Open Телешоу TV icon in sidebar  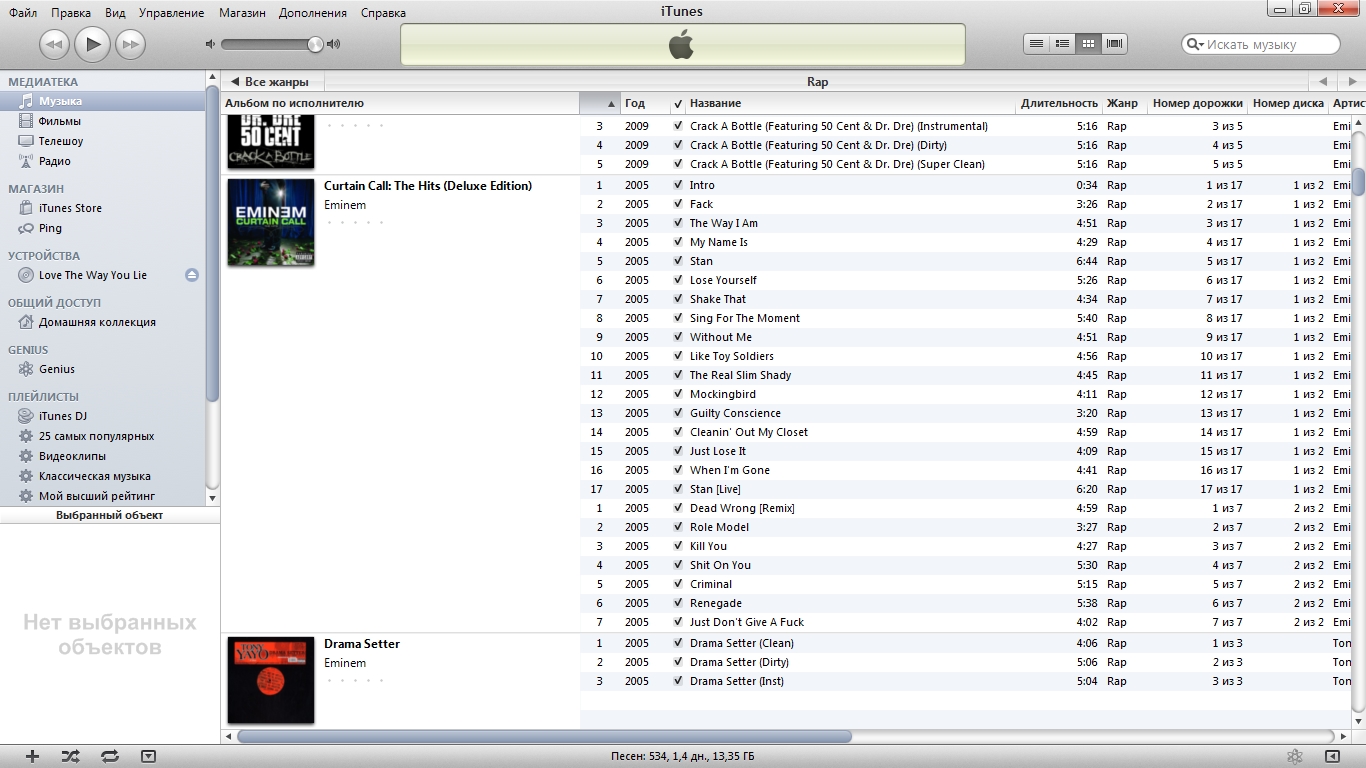pos(26,141)
